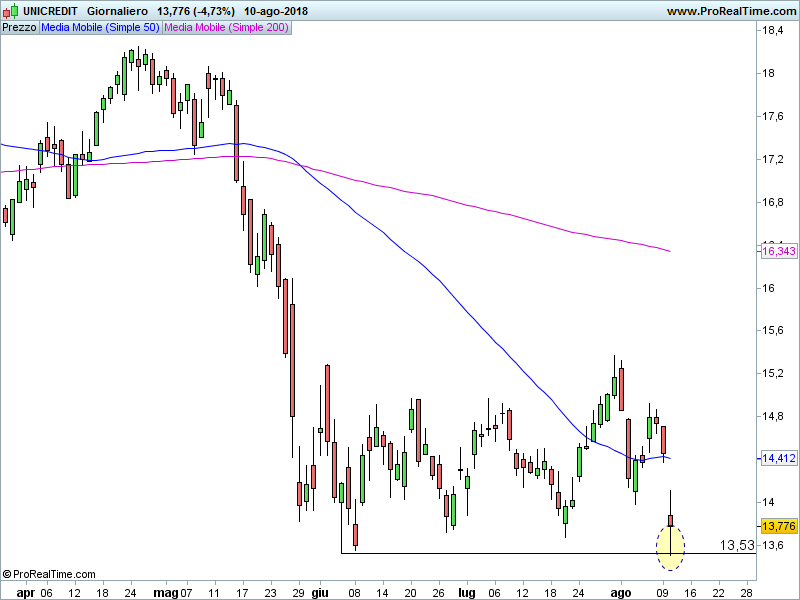Select the yellow highlighted ellipse on last candle
Screen dimensions: 800x600
670,547
